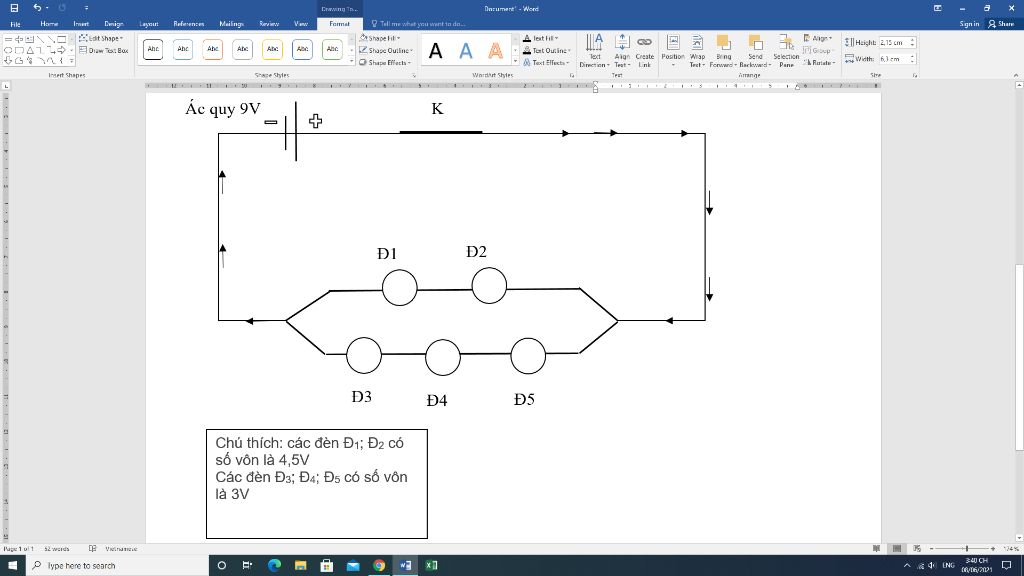Switch to Read Mode view
Image resolution: width=1024 pixels, height=576 pixels.
[876, 549]
